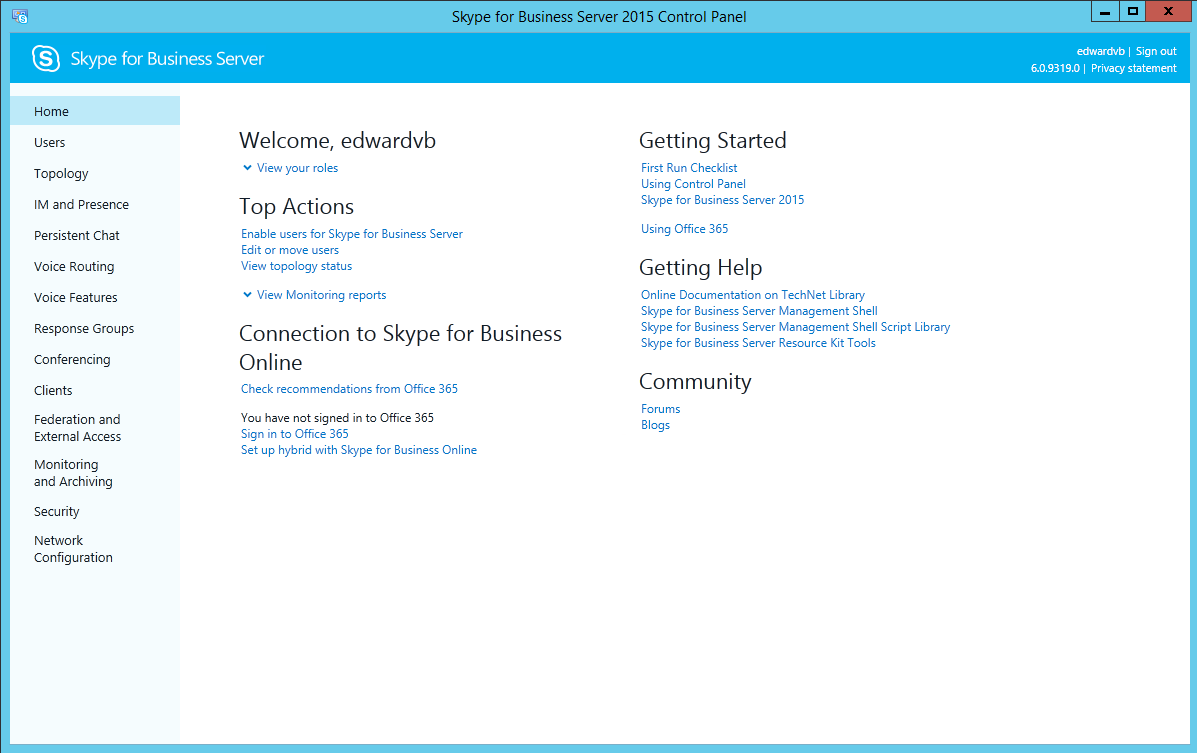The height and width of the screenshot is (753, 1197).
Task: Go to the Clients section
Action: (53, 391)
